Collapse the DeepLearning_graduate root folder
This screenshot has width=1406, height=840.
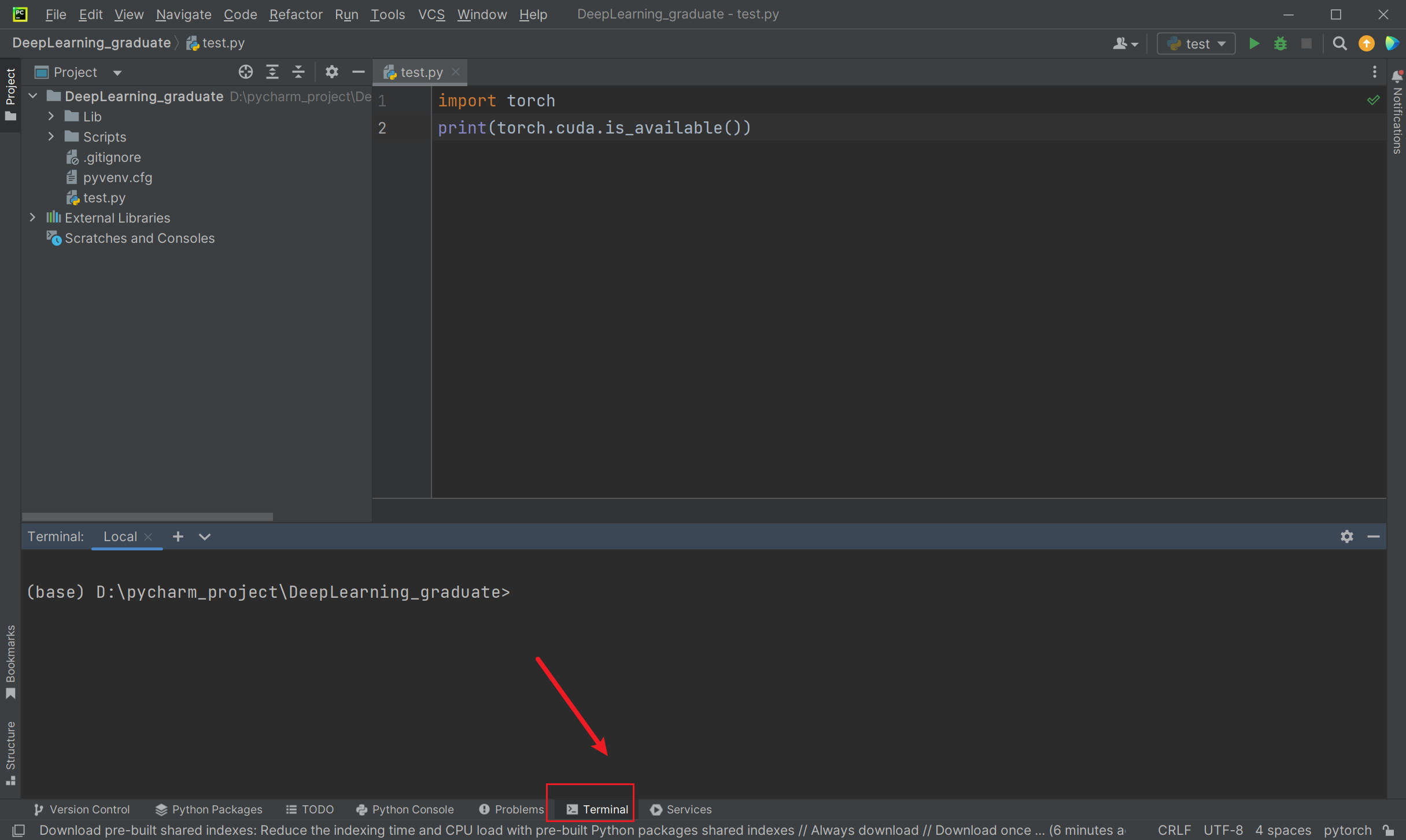[33, 96]
